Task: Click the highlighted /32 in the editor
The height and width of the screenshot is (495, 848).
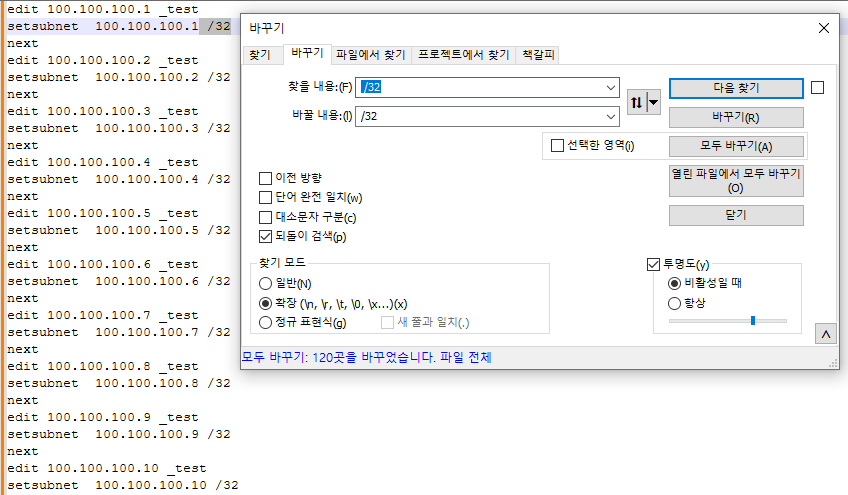Action: pos(215,27)
